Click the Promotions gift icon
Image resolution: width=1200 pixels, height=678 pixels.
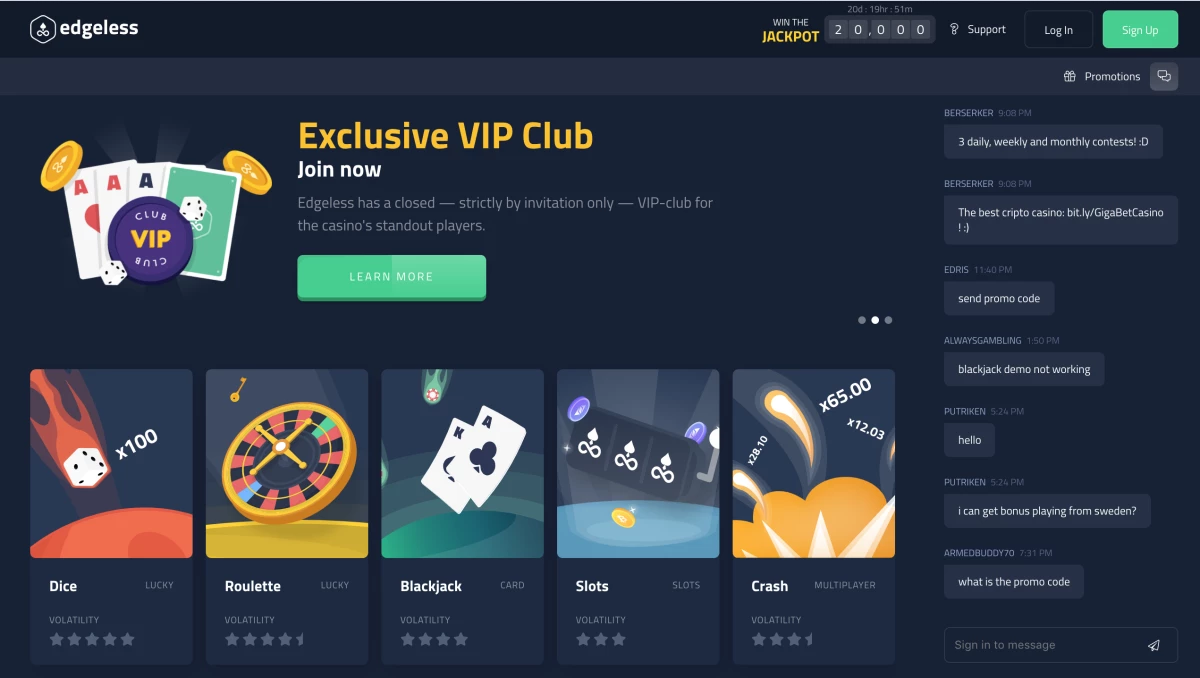1069,76
